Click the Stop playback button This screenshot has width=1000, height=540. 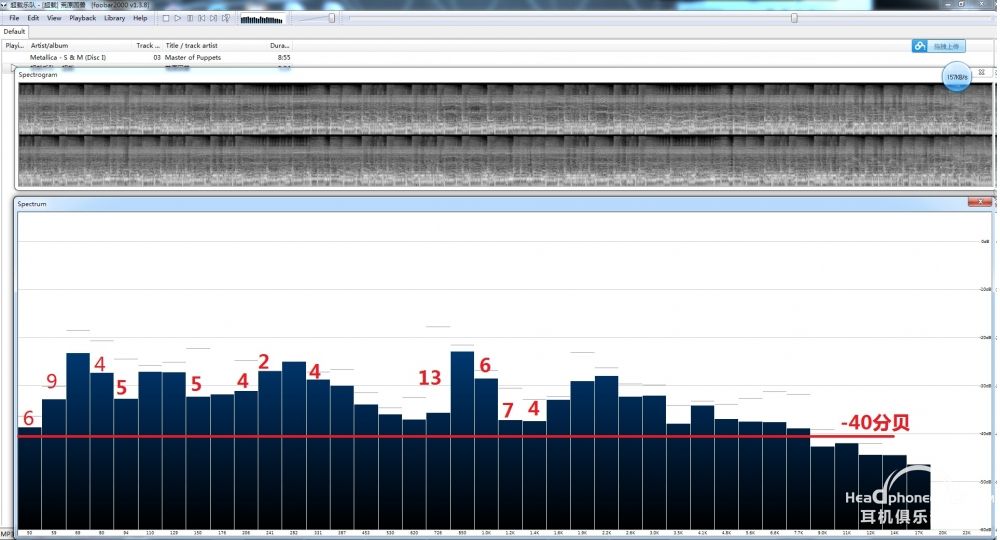pos(166,18)
